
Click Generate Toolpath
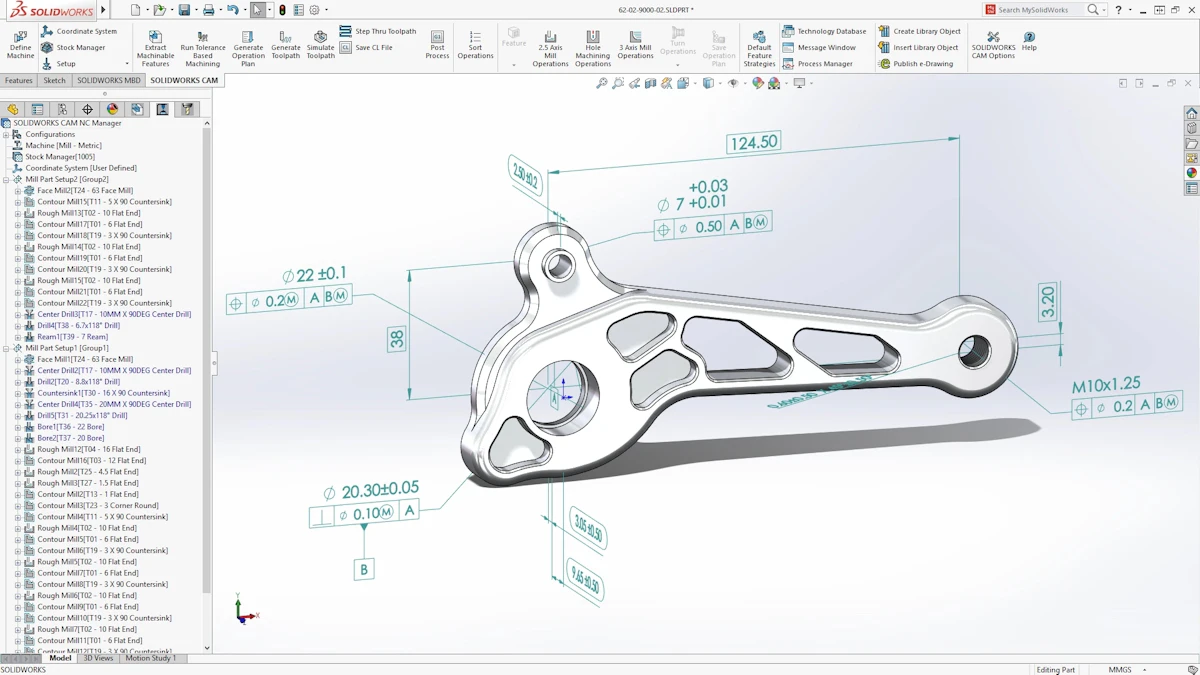285,44
